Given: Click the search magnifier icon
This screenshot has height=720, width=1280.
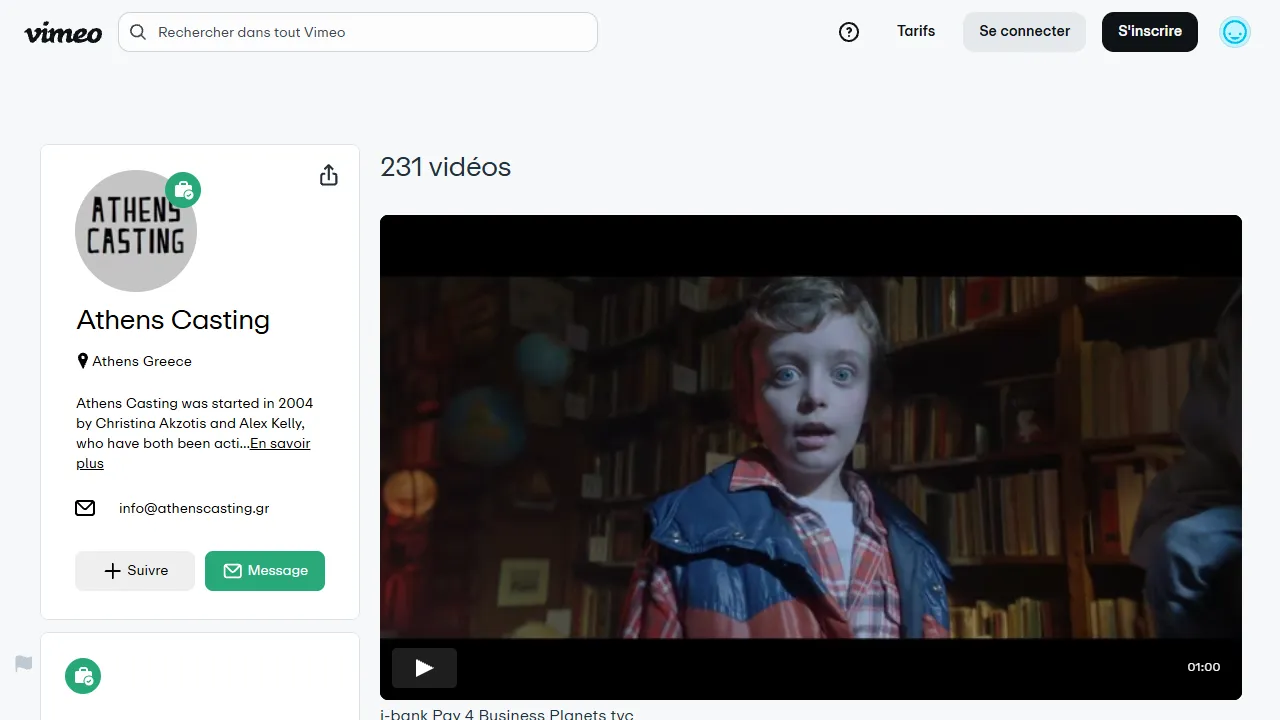Looking at the screenshot, I should 138,32.
